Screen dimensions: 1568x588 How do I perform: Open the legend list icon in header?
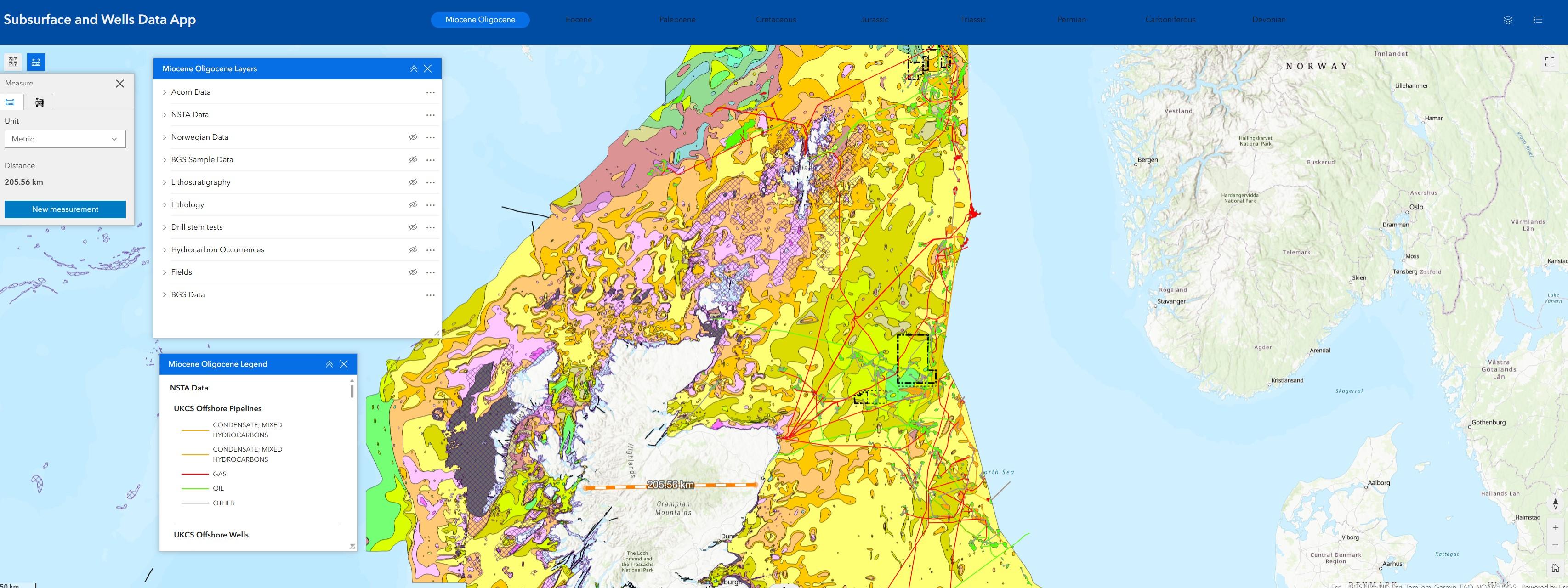[x=1538, y=19]
